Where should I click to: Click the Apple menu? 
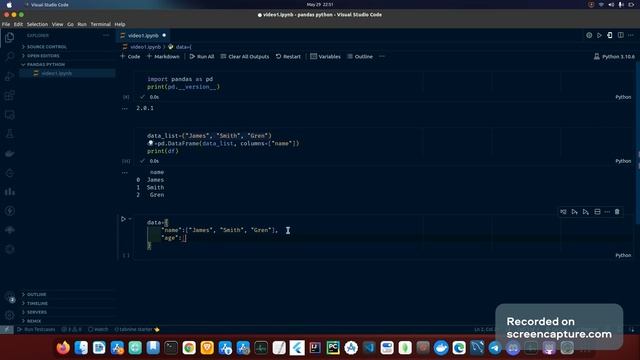click(x=9, y=5)
